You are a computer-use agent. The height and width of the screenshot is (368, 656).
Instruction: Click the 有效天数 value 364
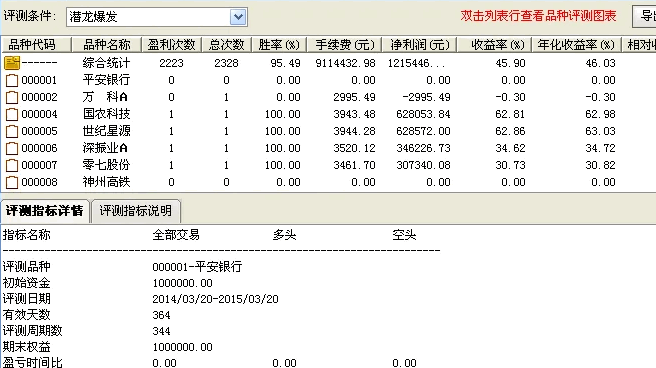[x=161, y=315]
